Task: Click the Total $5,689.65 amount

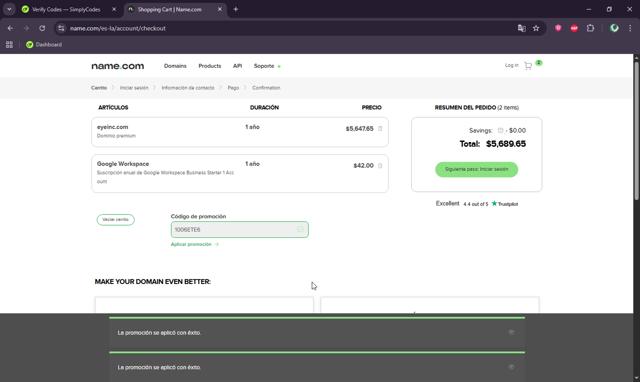Action: coord(506,144)
